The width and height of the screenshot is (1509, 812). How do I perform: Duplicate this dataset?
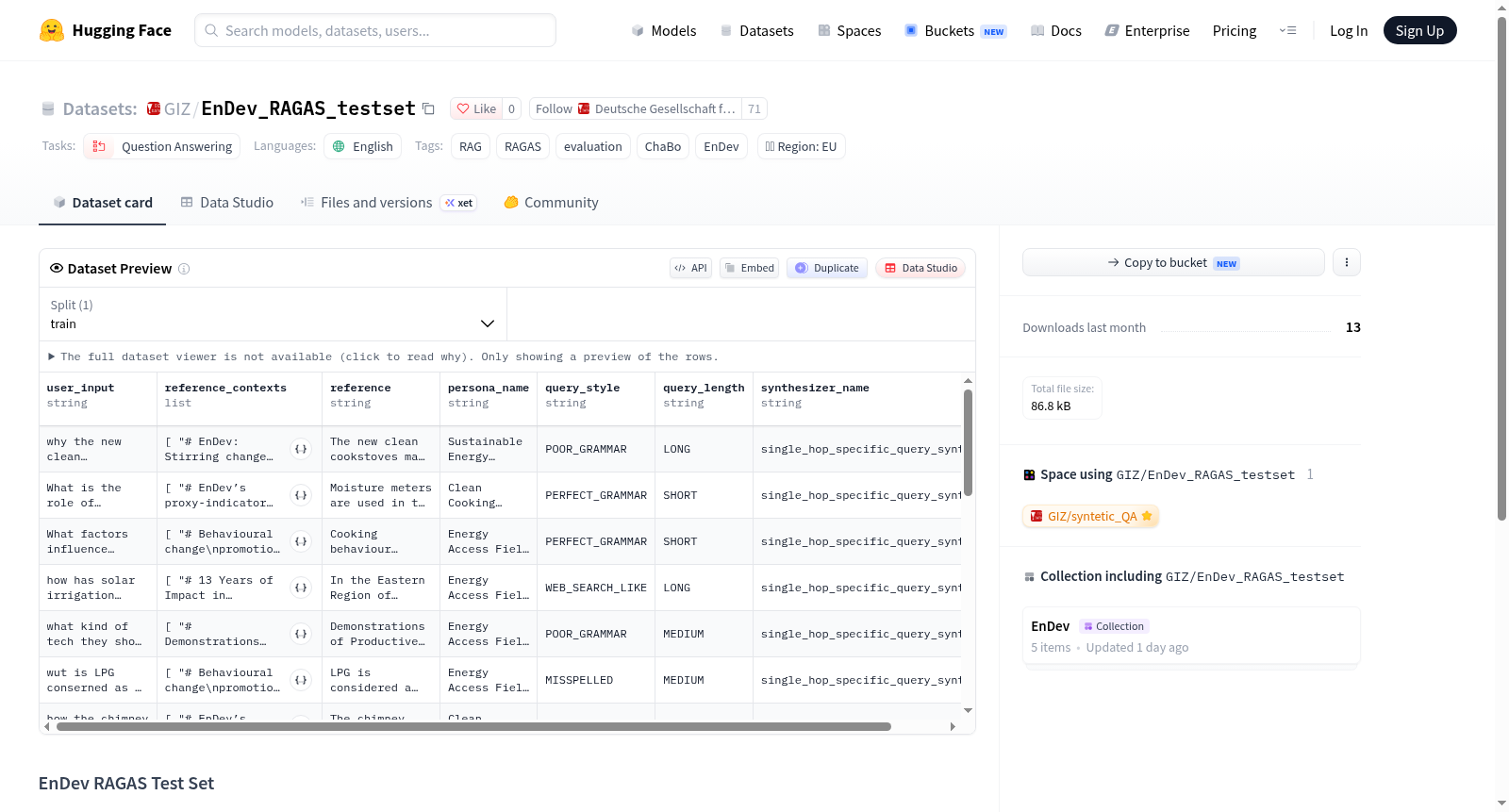827,268
